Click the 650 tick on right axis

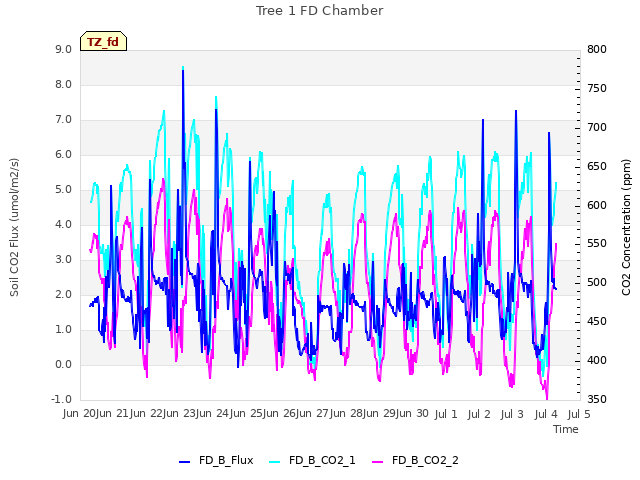597,167
